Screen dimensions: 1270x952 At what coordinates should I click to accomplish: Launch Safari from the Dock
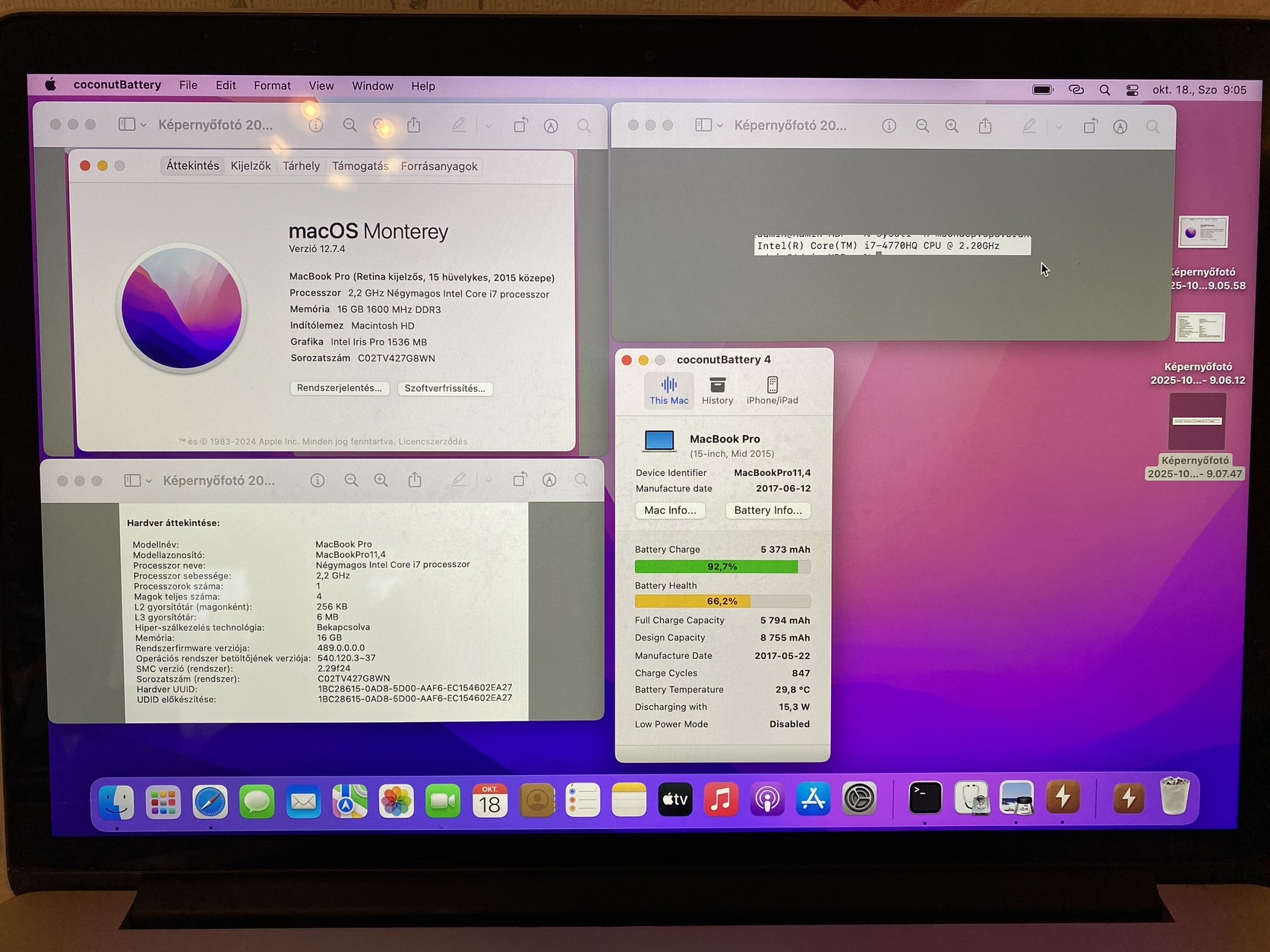tap(210, 800)
